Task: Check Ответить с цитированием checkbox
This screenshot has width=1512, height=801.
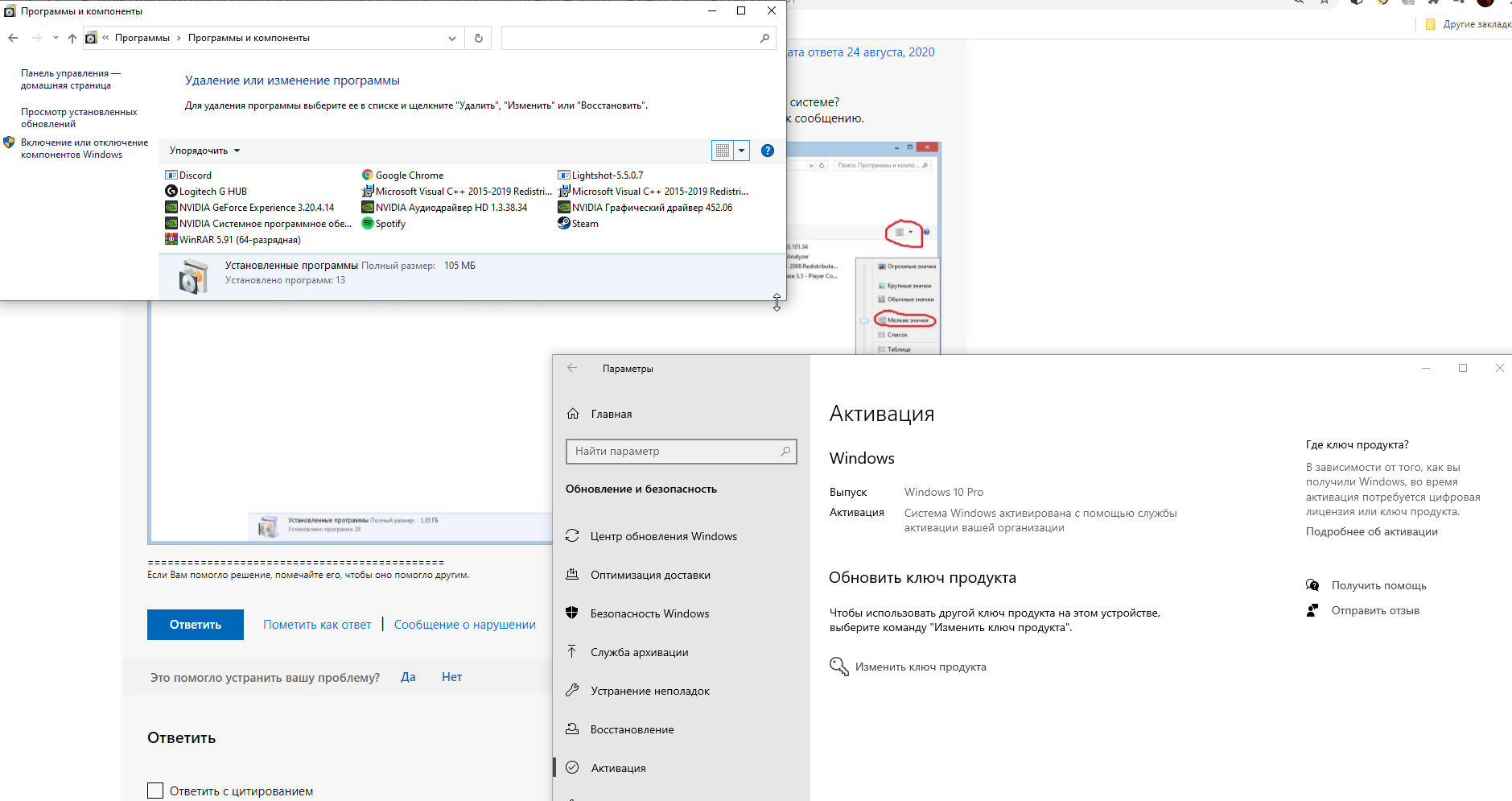Action: [x=155, y=791]
